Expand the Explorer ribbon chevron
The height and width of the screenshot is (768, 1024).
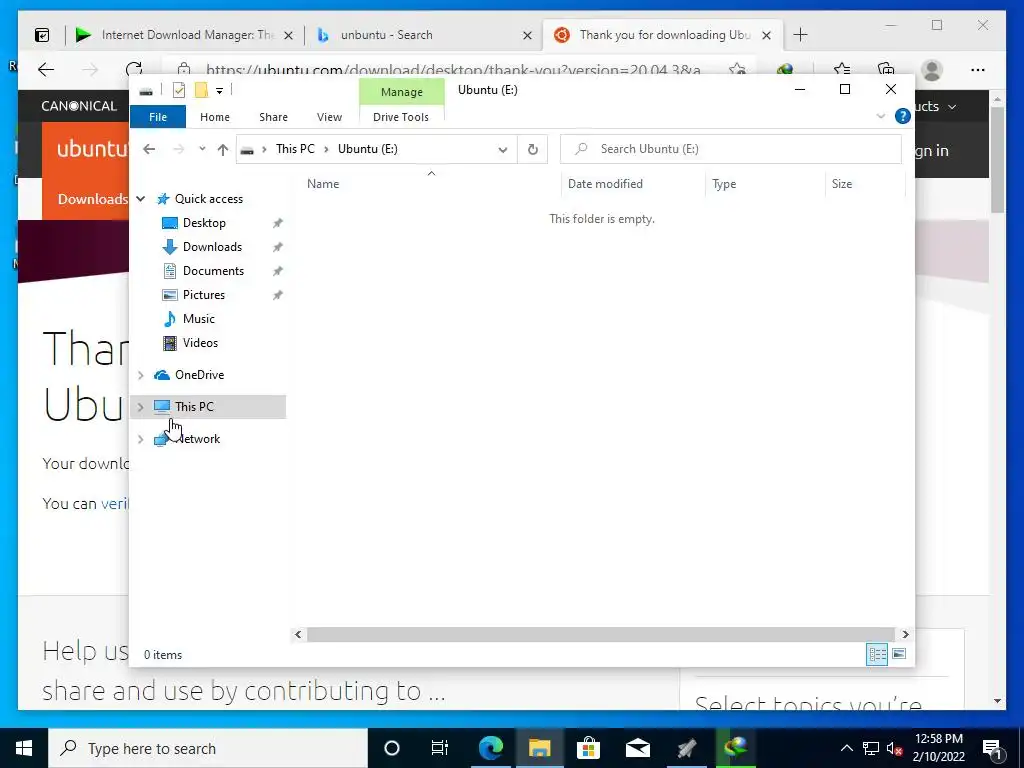click(880, 116)
